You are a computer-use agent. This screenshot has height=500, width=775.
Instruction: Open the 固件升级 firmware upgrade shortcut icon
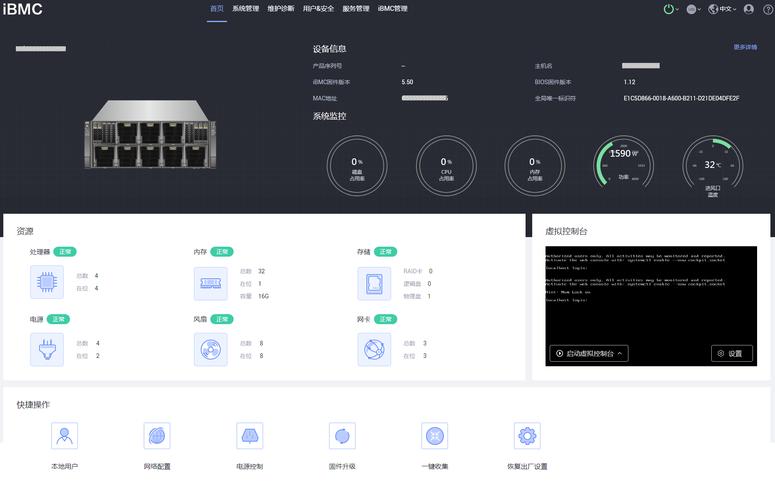[x=342, y=436]
